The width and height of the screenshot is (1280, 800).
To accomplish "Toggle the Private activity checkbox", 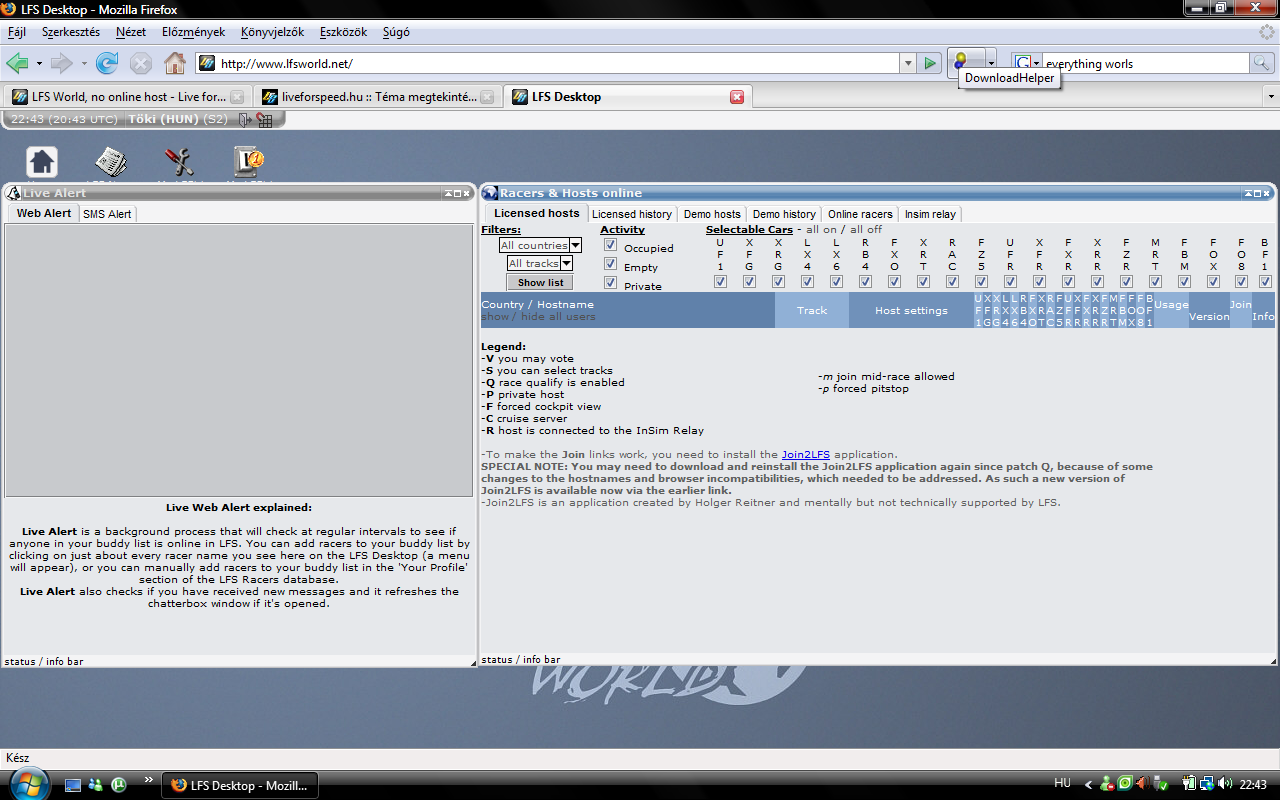I will click(x=611, y=283).
